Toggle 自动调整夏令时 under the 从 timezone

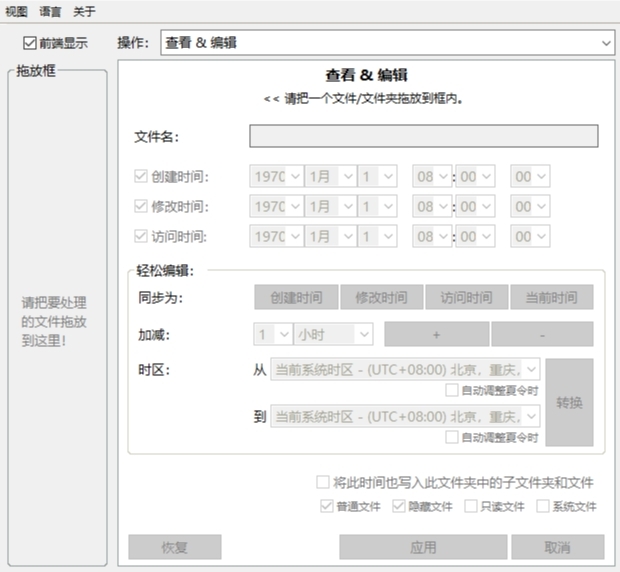452,391
